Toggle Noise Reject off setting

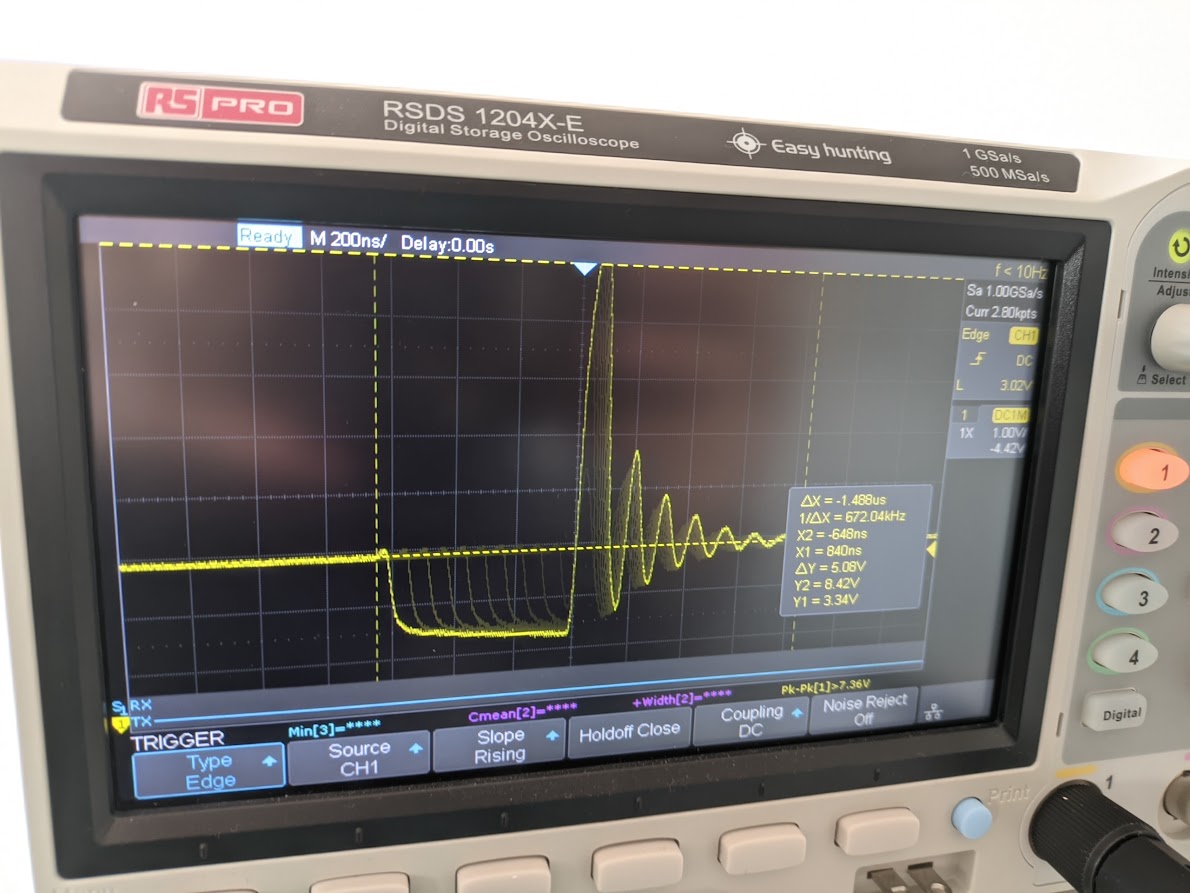click(863, 711)
